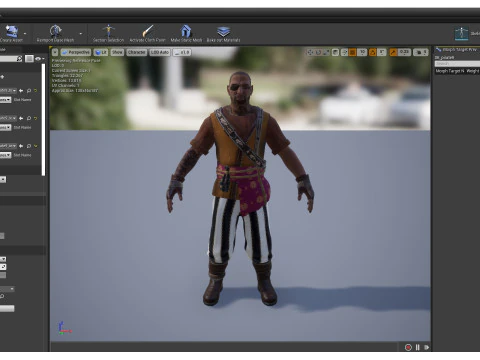The image size is (480, 360).
Task: Browse to third material asset magnifier
Action: click(29, 146)
